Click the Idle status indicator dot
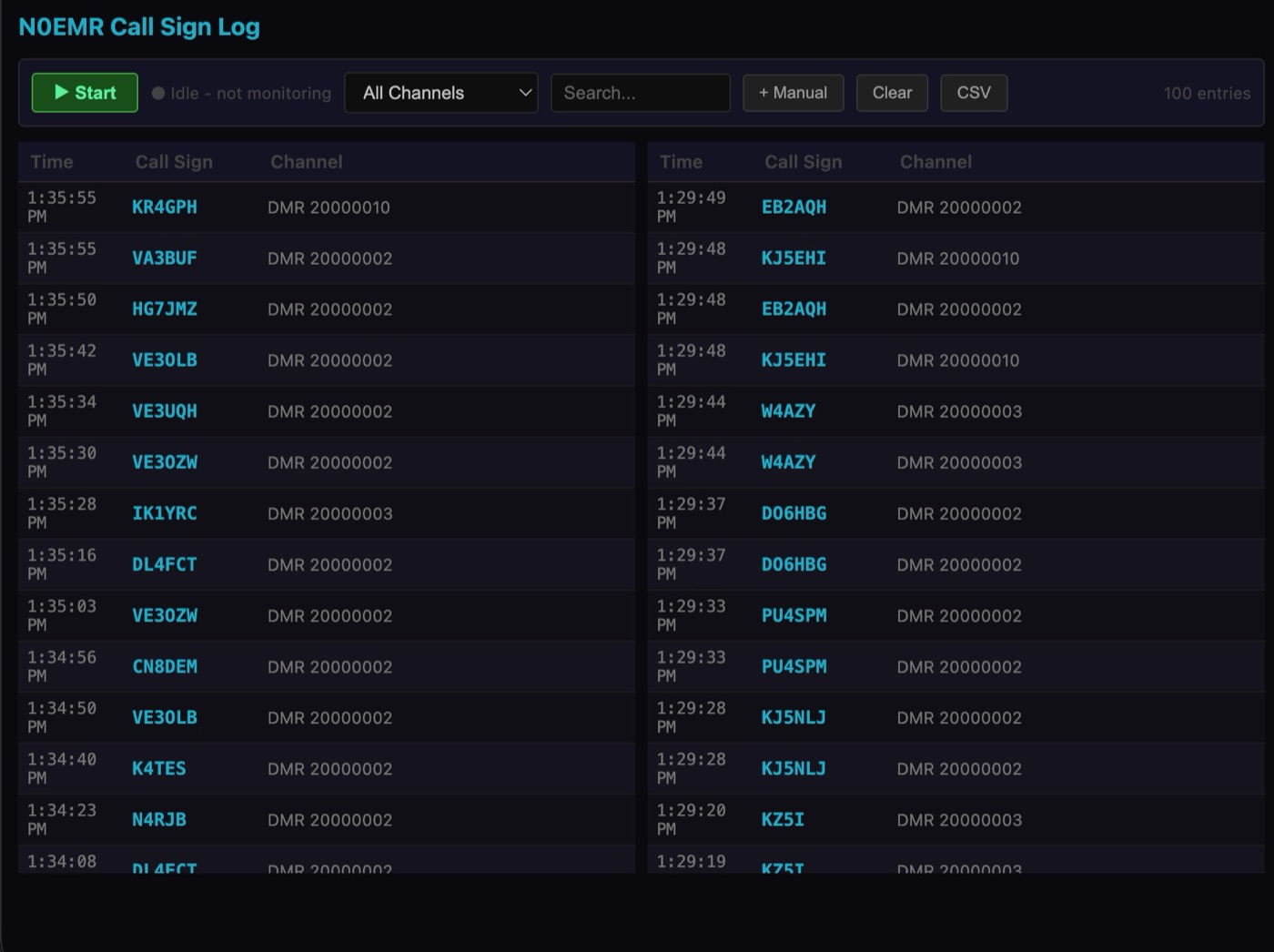The width and height of the screenshot is (1274, 952). (x=158, y=93)
